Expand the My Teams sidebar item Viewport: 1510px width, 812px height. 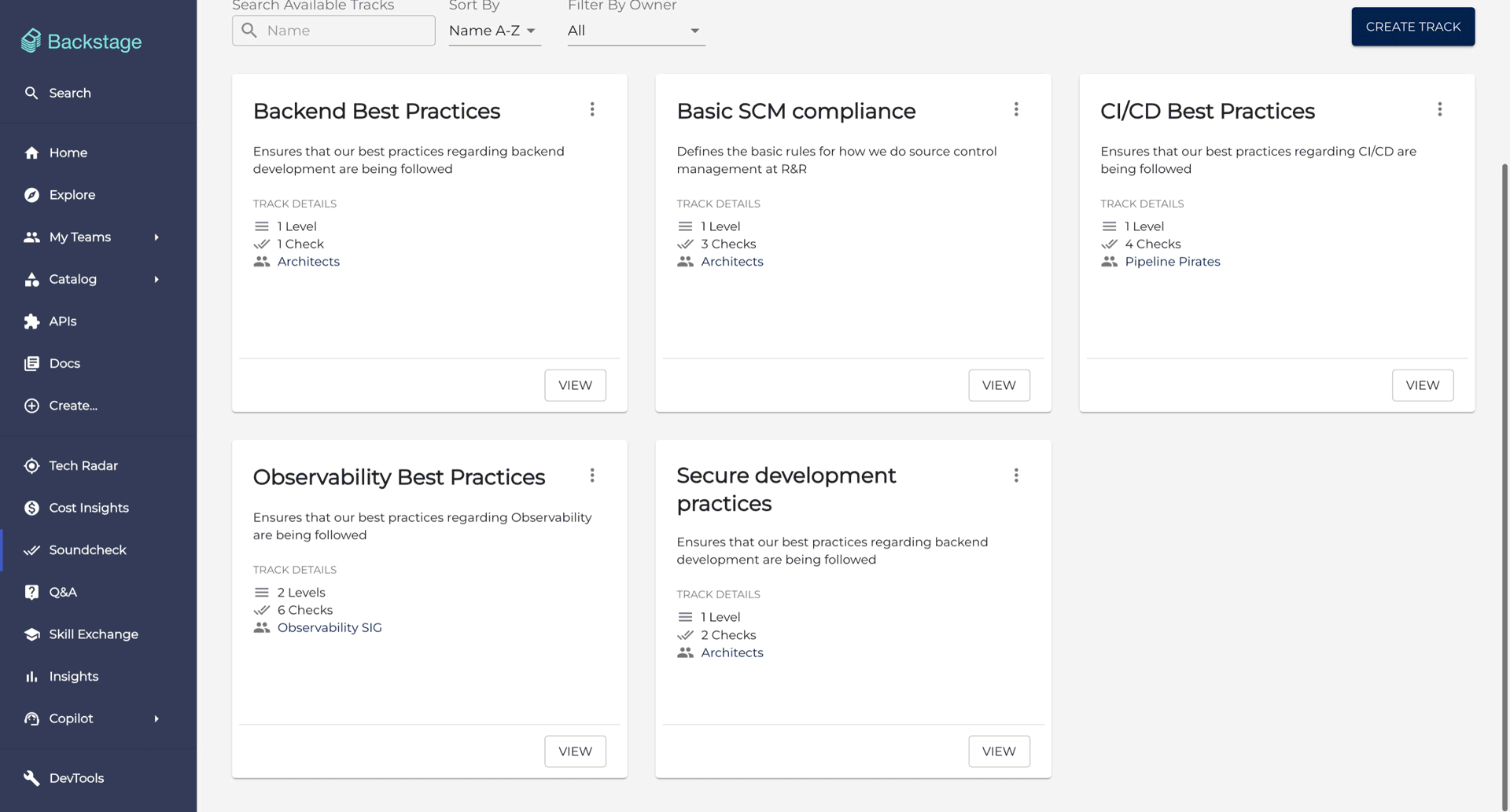157,237
